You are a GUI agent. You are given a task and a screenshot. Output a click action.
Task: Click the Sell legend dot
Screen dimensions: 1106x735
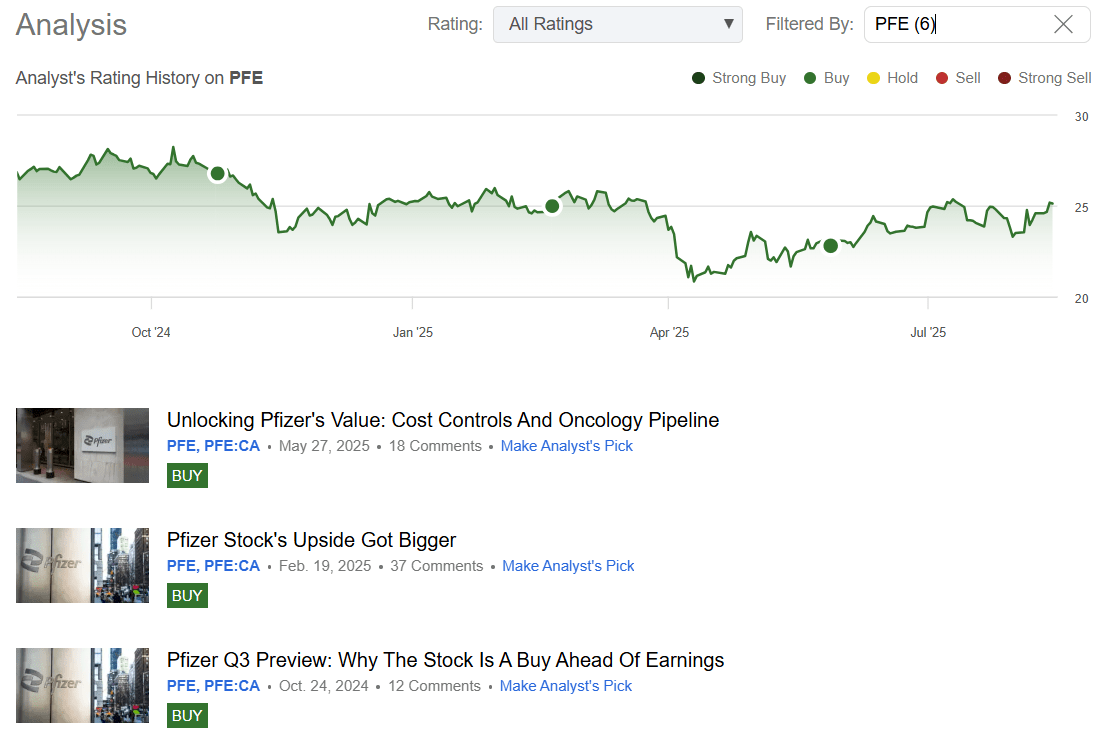(941, 77)
